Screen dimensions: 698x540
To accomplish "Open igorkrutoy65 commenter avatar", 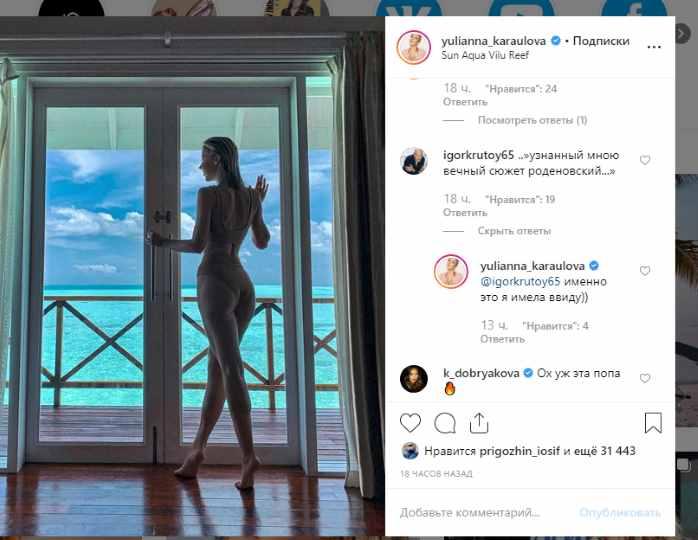I will [414, 161].
